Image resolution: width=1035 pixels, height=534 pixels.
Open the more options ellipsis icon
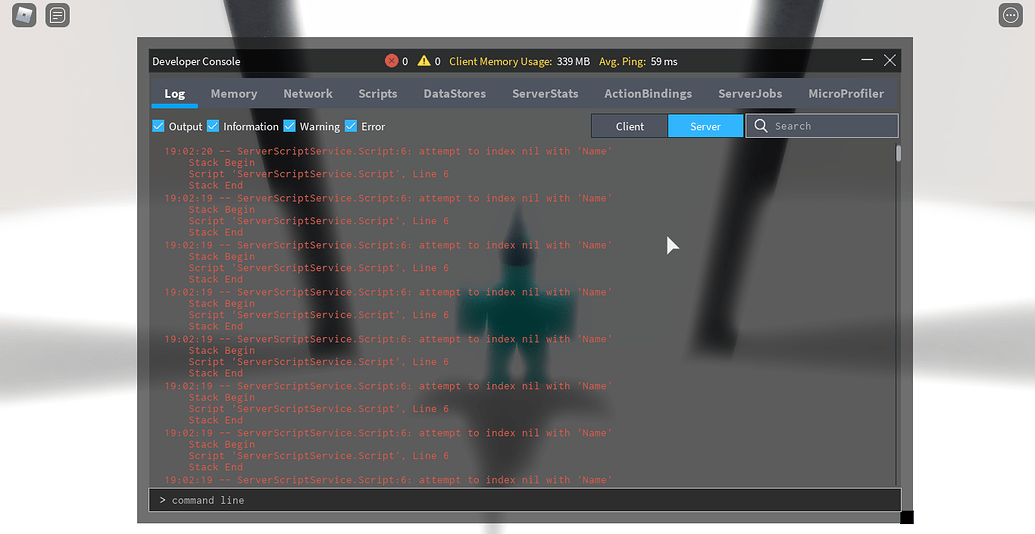[x=1011, y=15]
